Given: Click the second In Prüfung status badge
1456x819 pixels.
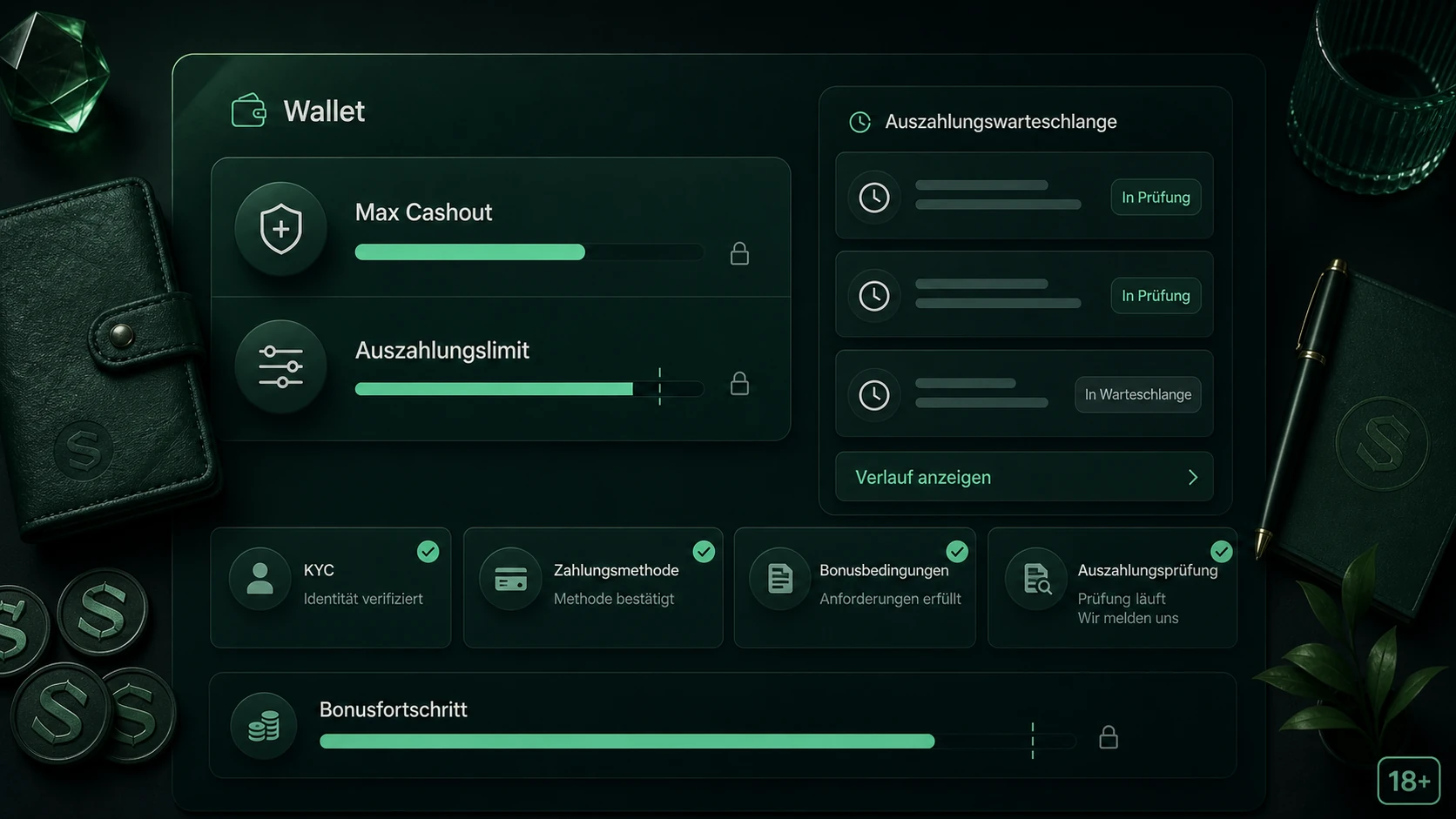Looking at the screenshot, I should point(1156,296).
